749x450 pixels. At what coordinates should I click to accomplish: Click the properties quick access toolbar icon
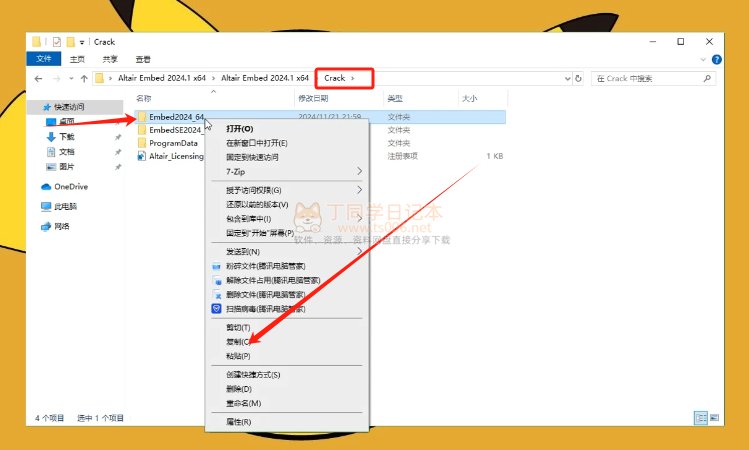57,42
